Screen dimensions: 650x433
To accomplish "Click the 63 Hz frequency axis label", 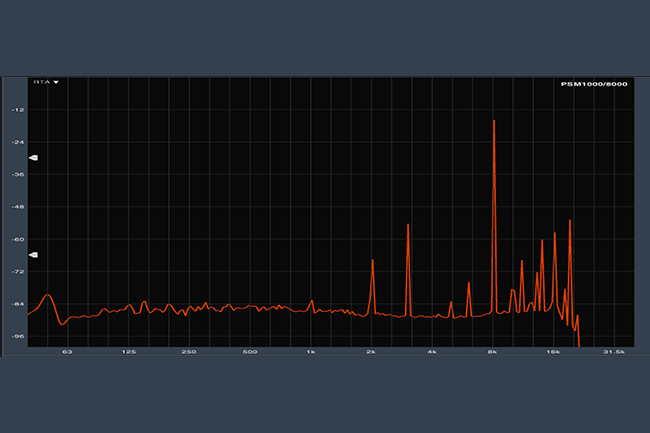I will coord(67,352).
